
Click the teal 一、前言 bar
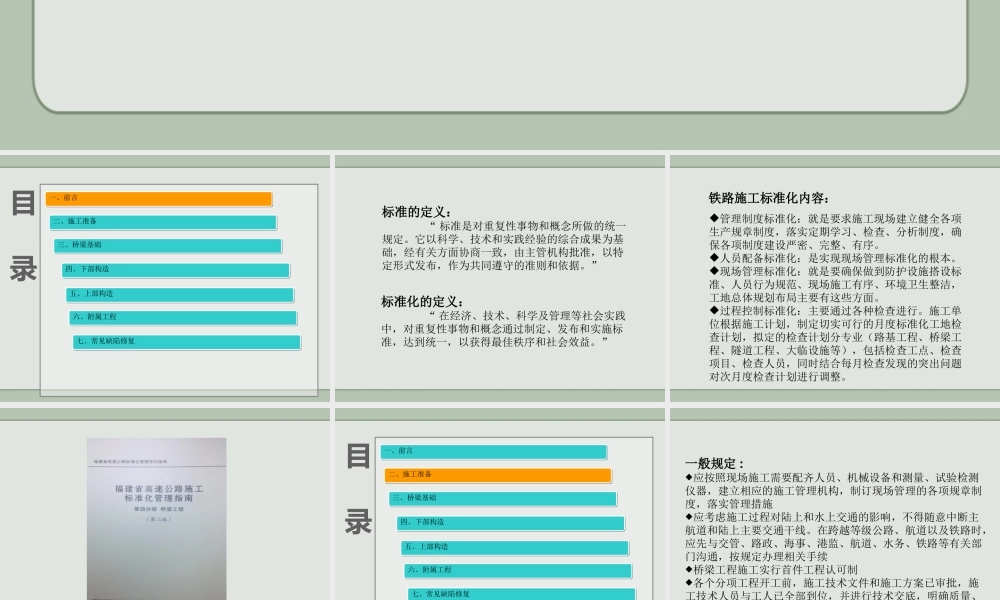point(494,452)
